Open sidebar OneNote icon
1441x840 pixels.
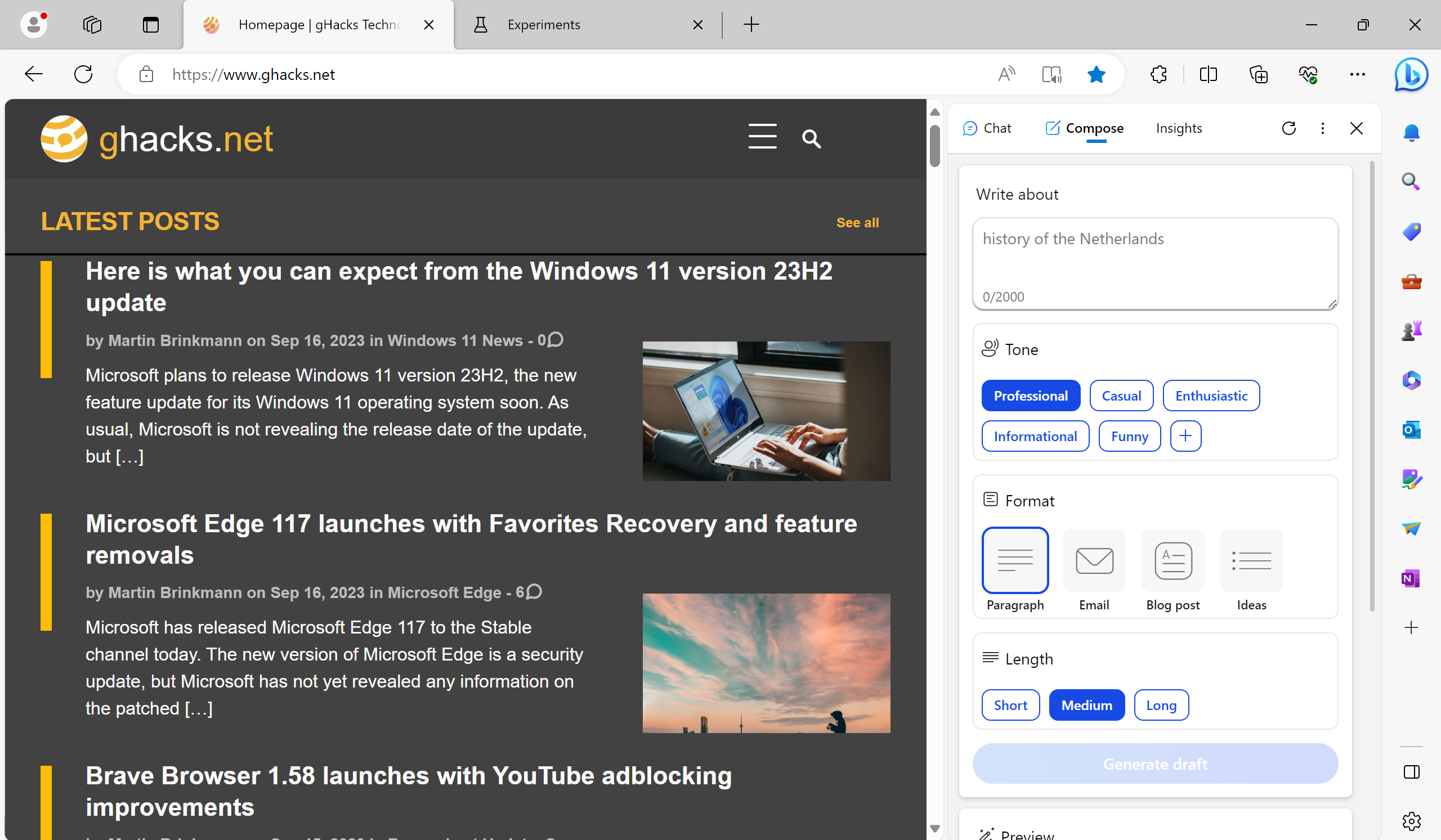coord(1411,578)
